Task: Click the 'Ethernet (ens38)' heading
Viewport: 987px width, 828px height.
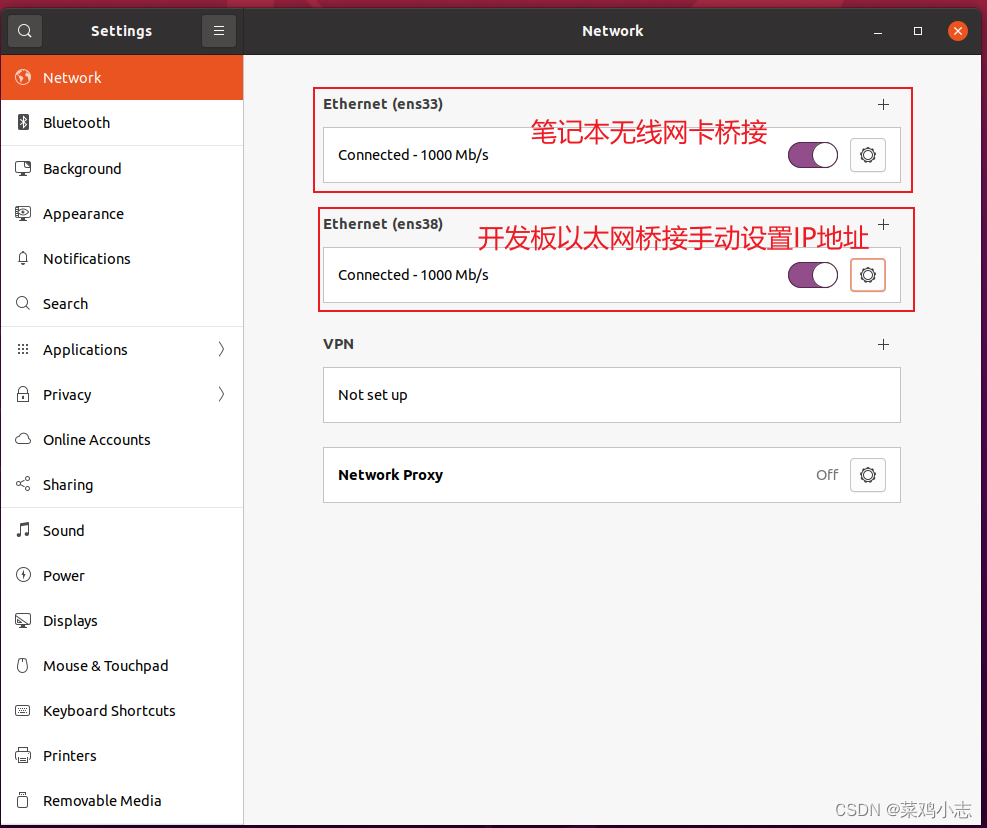Action: point(383,224)
